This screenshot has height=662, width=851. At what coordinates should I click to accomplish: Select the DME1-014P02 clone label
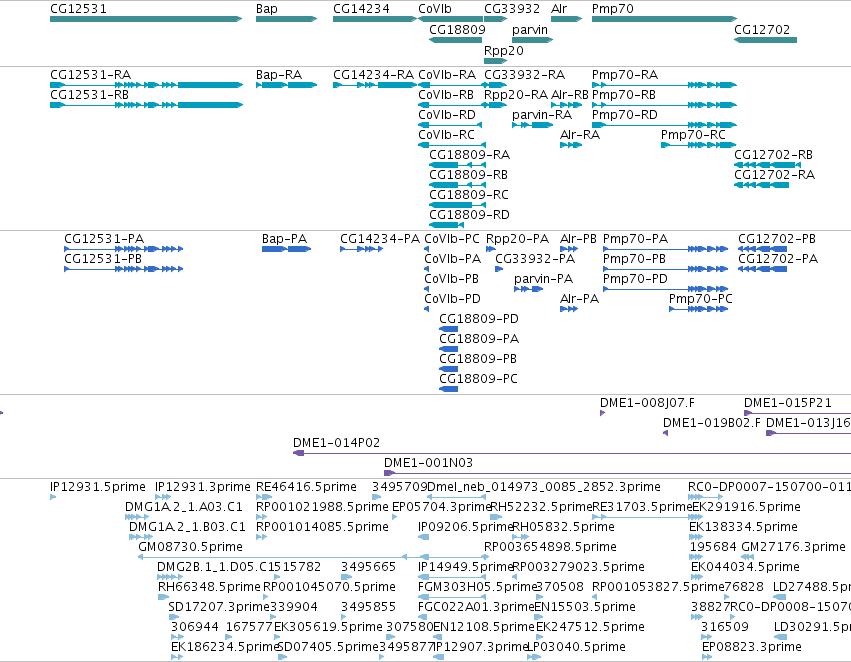tap(336, 443)
